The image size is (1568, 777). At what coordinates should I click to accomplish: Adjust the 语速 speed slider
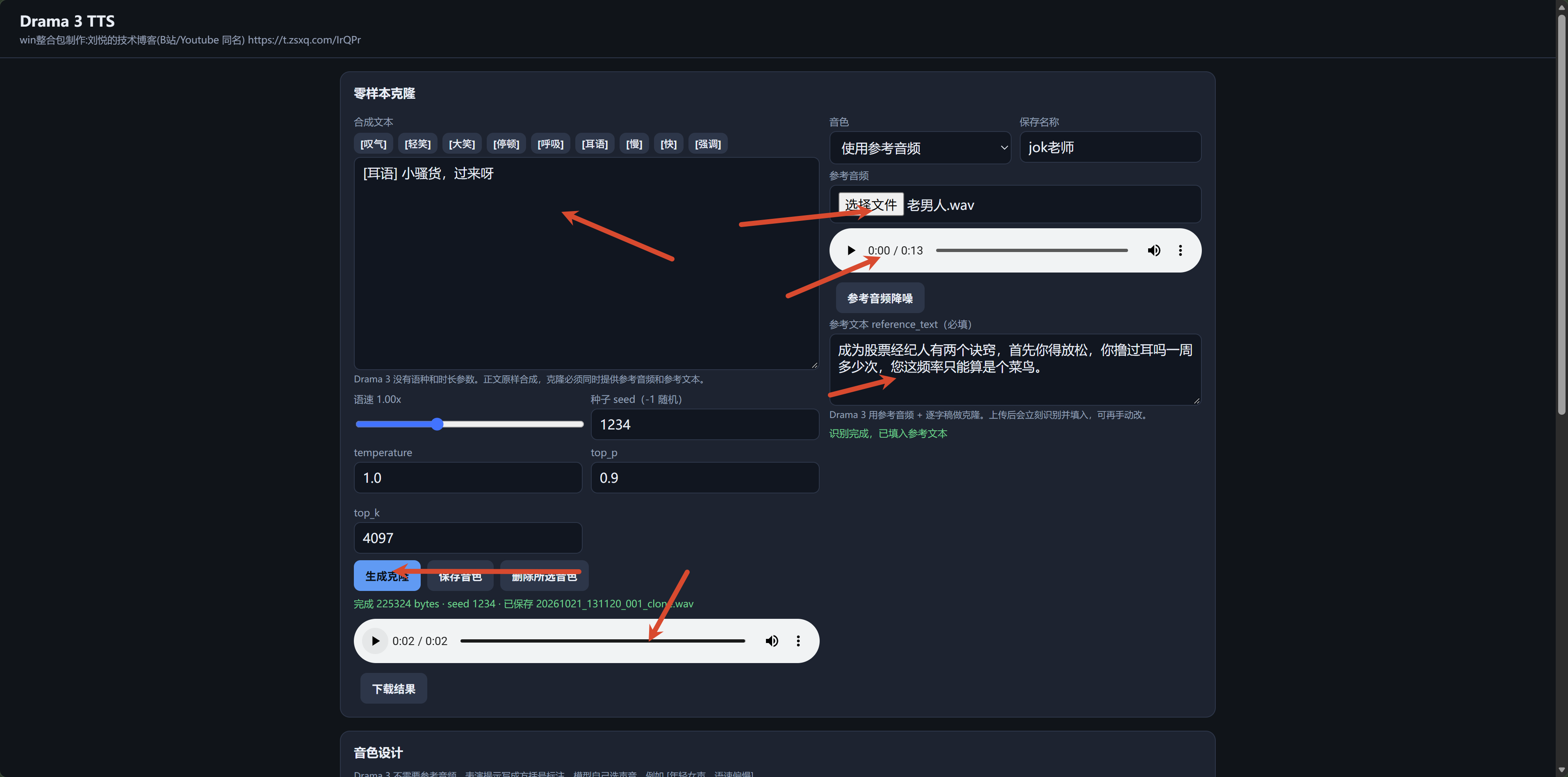pos(469,424)
